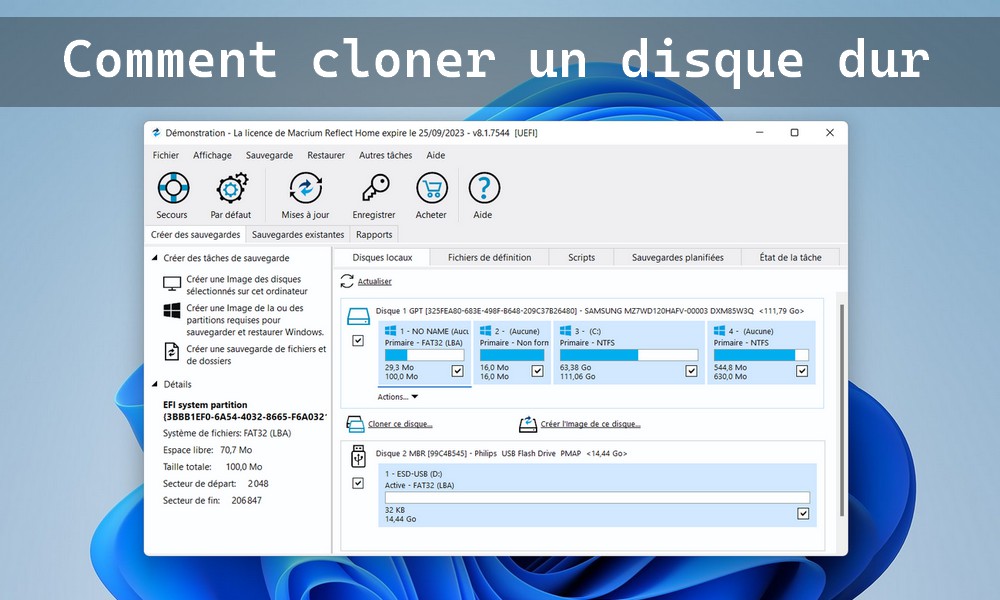Open Par défaut settings gear icon
This screenshot has height=600, width=1000.
(x=231, y=188)
